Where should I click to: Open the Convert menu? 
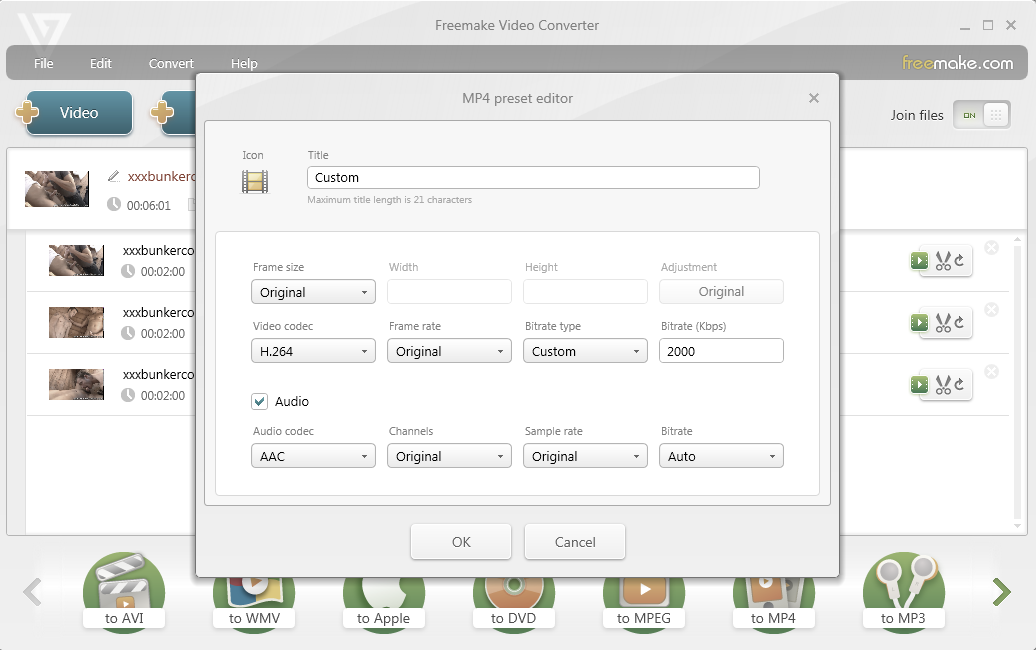coord(171,63)
